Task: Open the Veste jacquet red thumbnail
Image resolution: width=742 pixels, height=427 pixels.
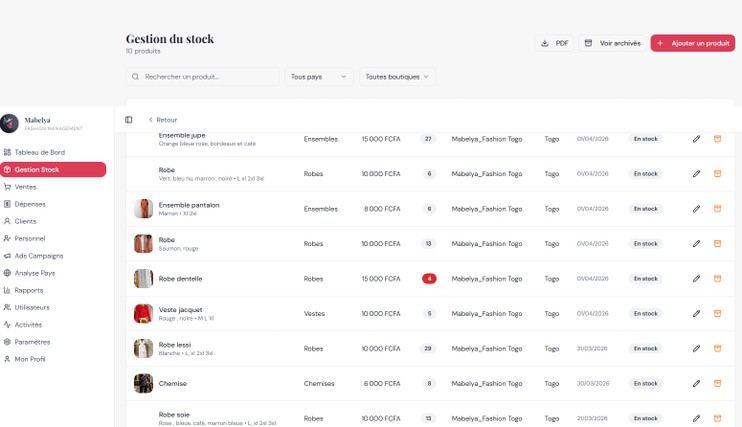Action: pyautogui.click(x=143, y=314)
